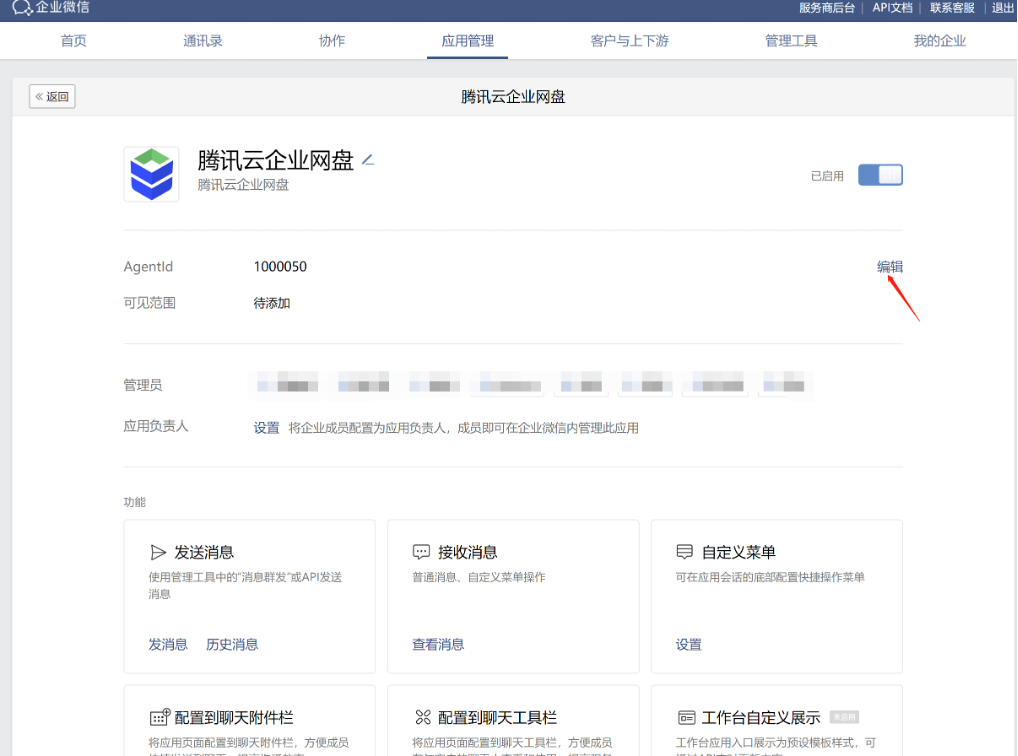Viewport: 1018px width, 756px height.
Task: Click the 接收消息 speech bubble icon
Action: [421, 552]
